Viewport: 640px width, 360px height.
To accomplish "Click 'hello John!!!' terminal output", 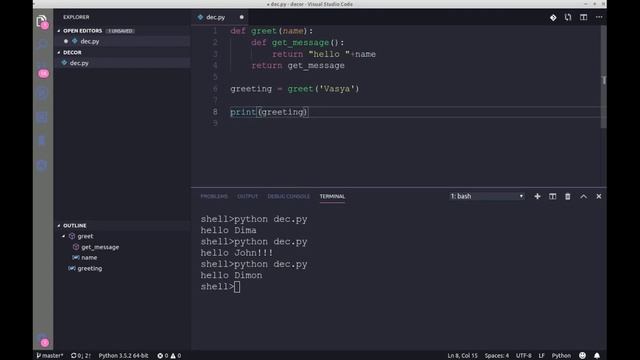I will (236, 253).
